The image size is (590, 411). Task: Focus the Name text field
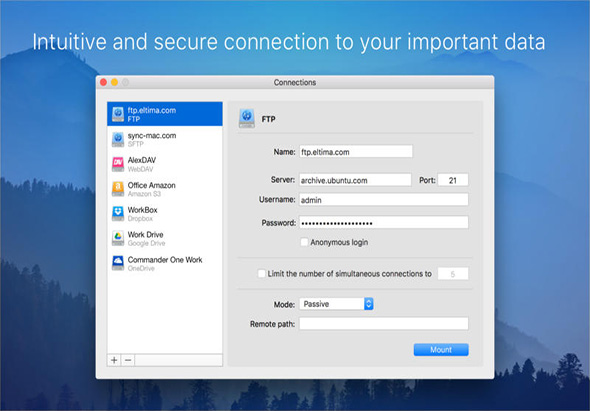(356, 152)
